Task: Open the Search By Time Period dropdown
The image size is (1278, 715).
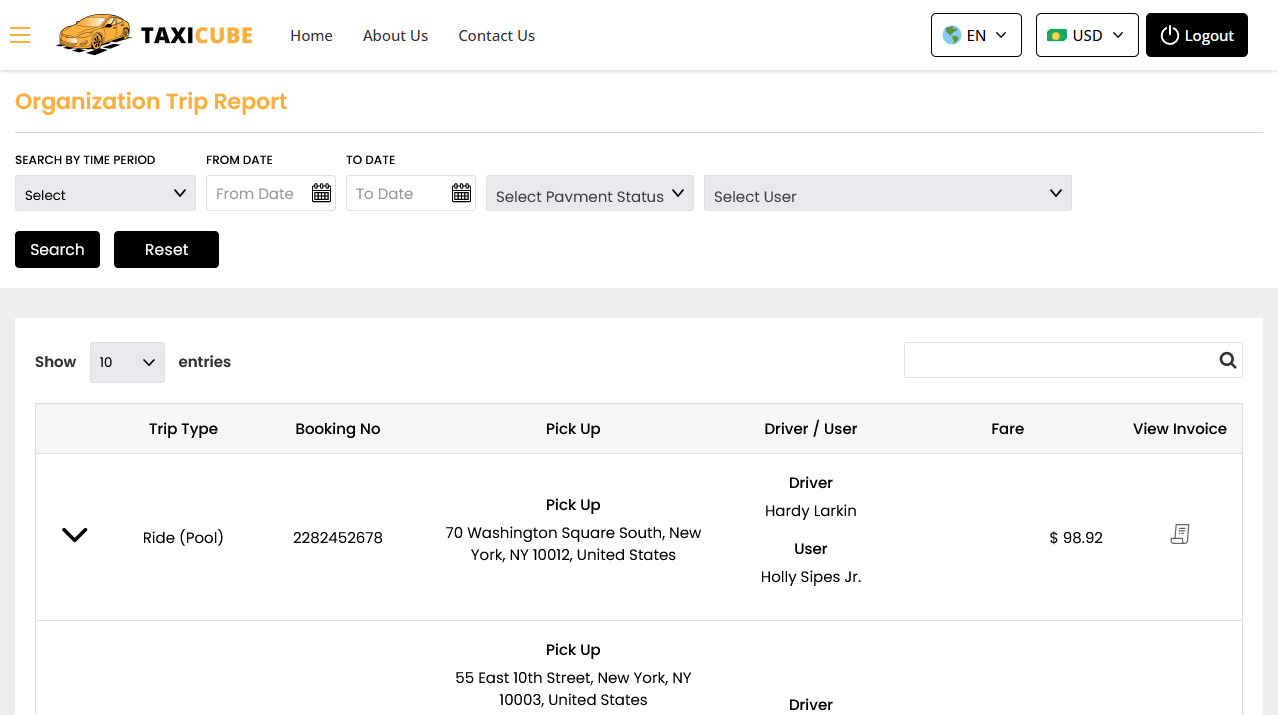Action: tap(105, 194)
